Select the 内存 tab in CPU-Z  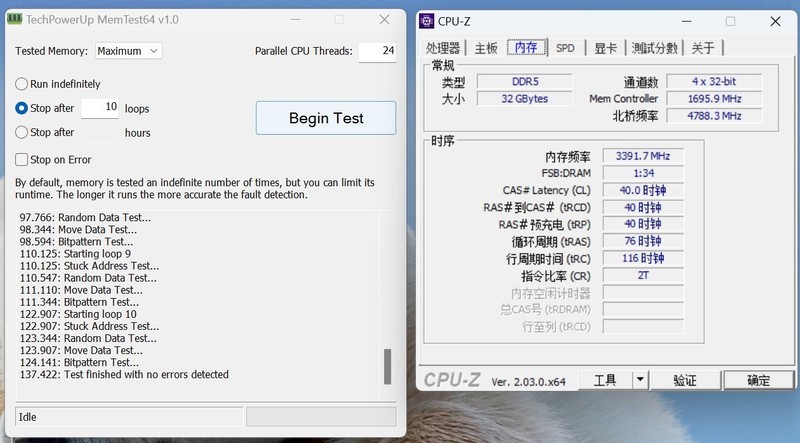click(526, 47)
